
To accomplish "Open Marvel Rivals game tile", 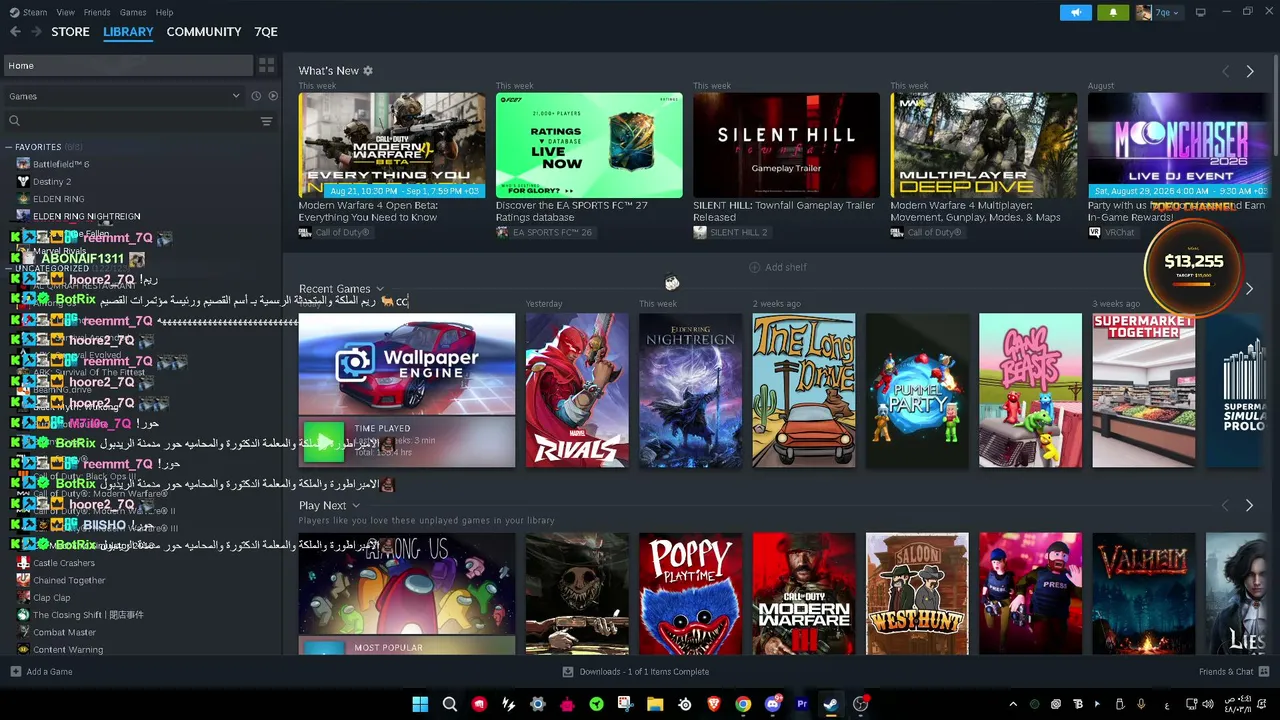I will click(x=577, y=390).
